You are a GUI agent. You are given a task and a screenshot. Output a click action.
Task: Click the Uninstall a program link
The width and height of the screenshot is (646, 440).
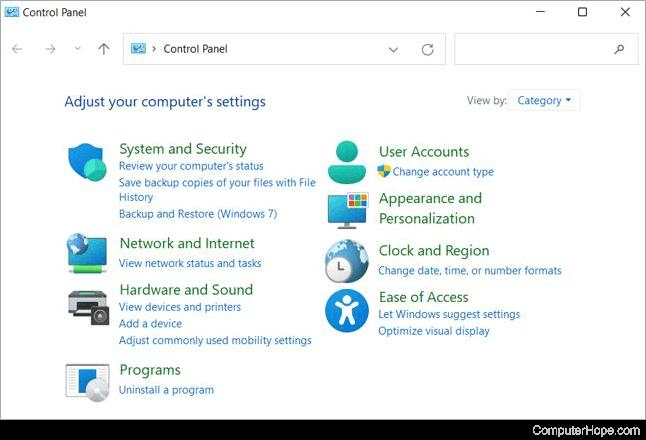166,390
